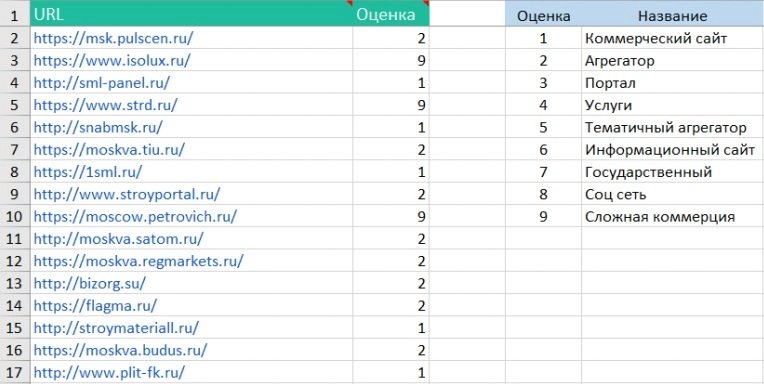Image resolution: width=764 pixels, height=384 pixels.
Task: Follow the http://bizorg.su/ hyperlink
Action: (x=89, y=283)
